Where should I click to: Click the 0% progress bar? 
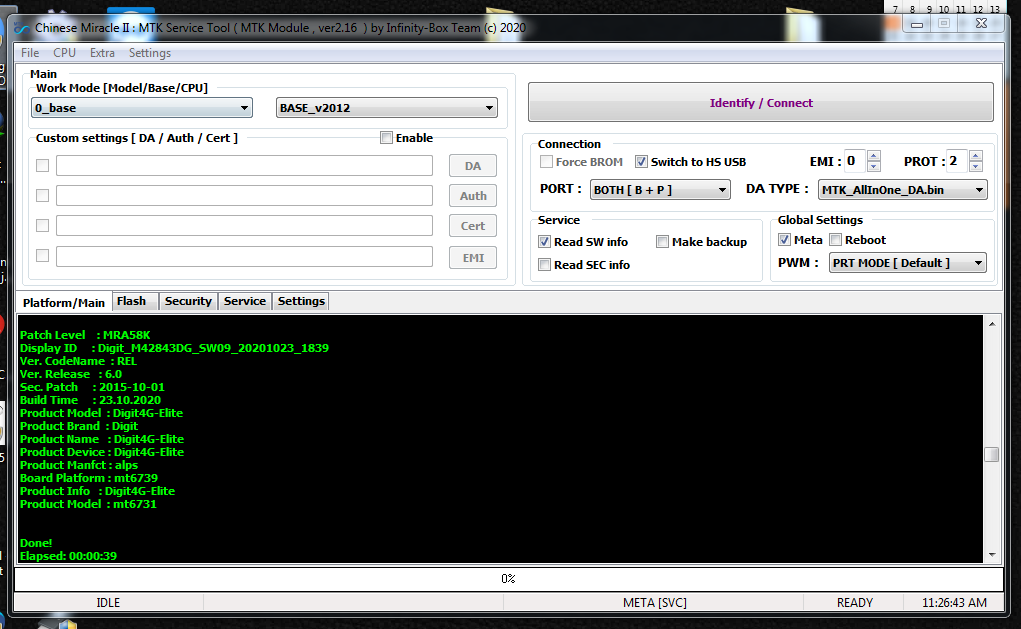click(509, 578)
